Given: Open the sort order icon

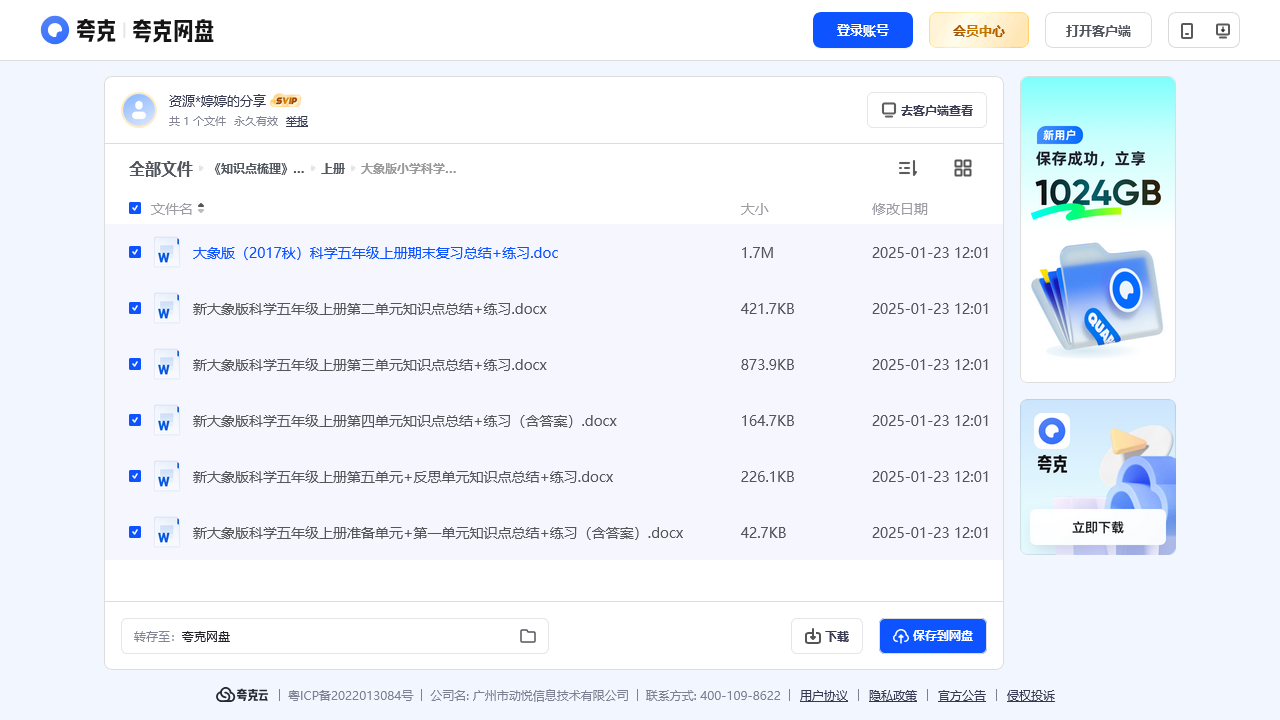Looking at the screenshot, I should [908, 168].
